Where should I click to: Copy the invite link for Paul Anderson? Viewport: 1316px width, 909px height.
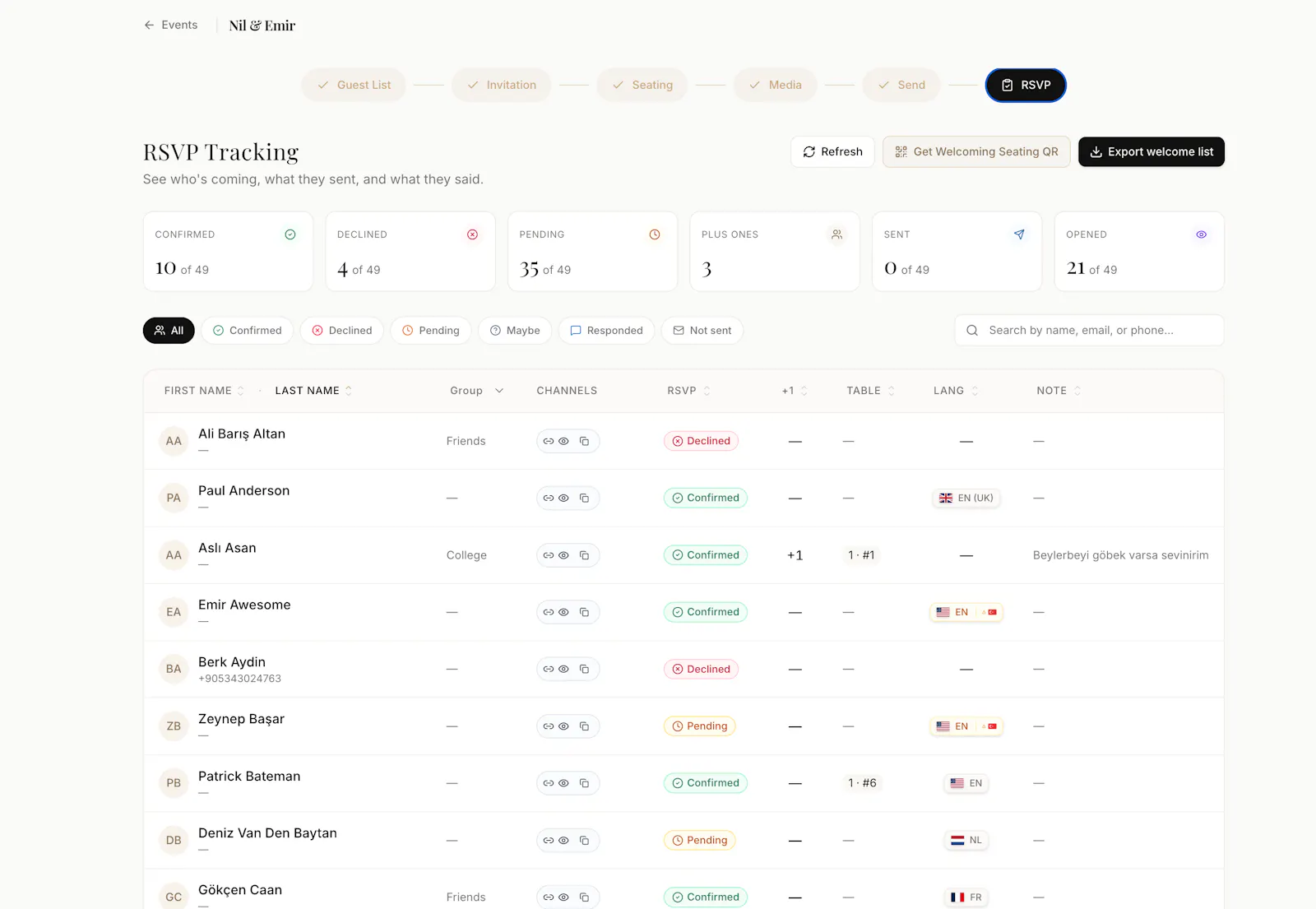[x=584, y=498]
